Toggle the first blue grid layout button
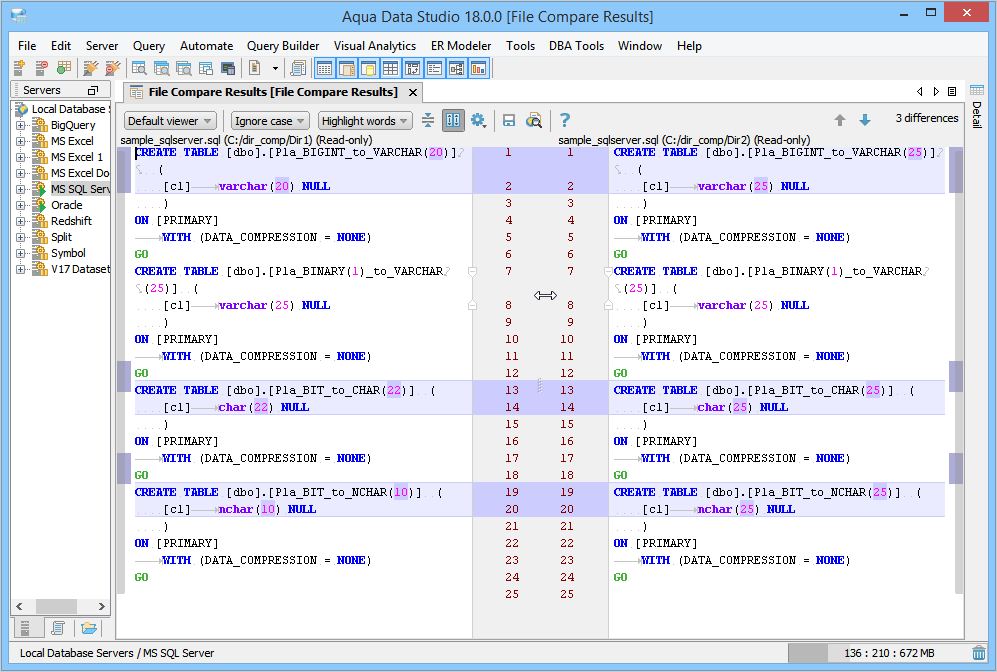 pyautogui.click(x=324, y=68)
